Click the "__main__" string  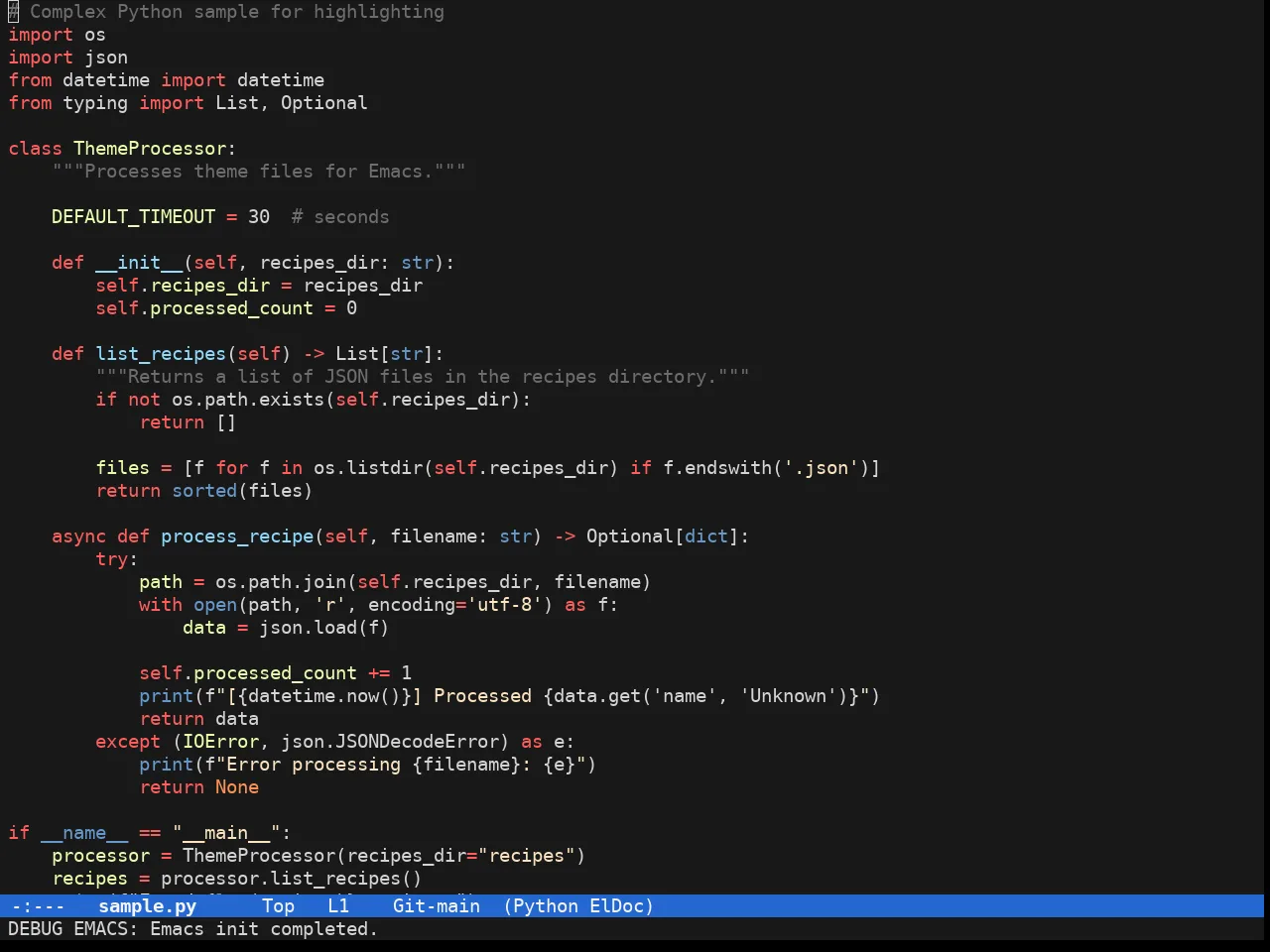[x=226, y=833]
